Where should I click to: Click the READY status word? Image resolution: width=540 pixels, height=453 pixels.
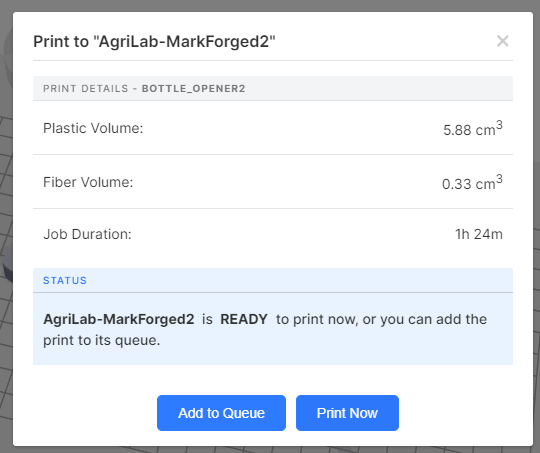point(244,319)
